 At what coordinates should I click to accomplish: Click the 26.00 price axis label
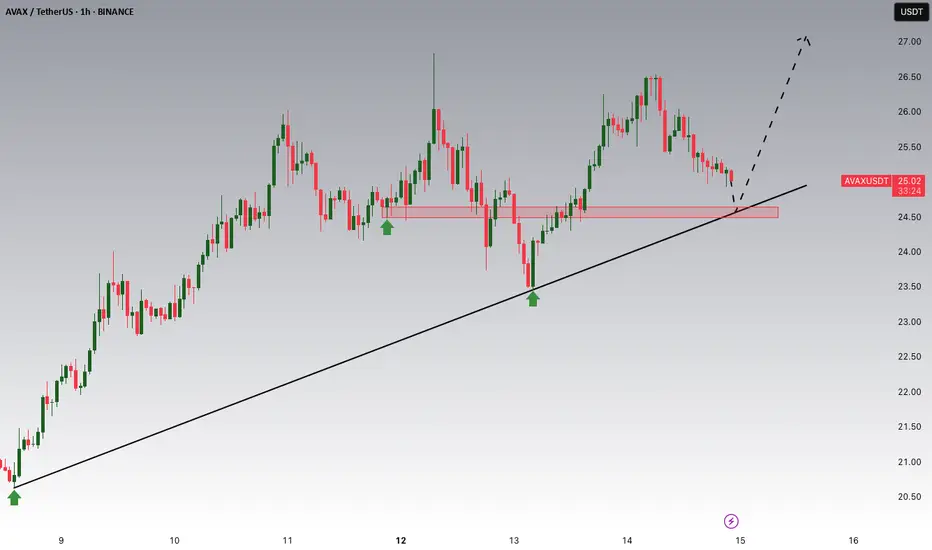[909, 112]
